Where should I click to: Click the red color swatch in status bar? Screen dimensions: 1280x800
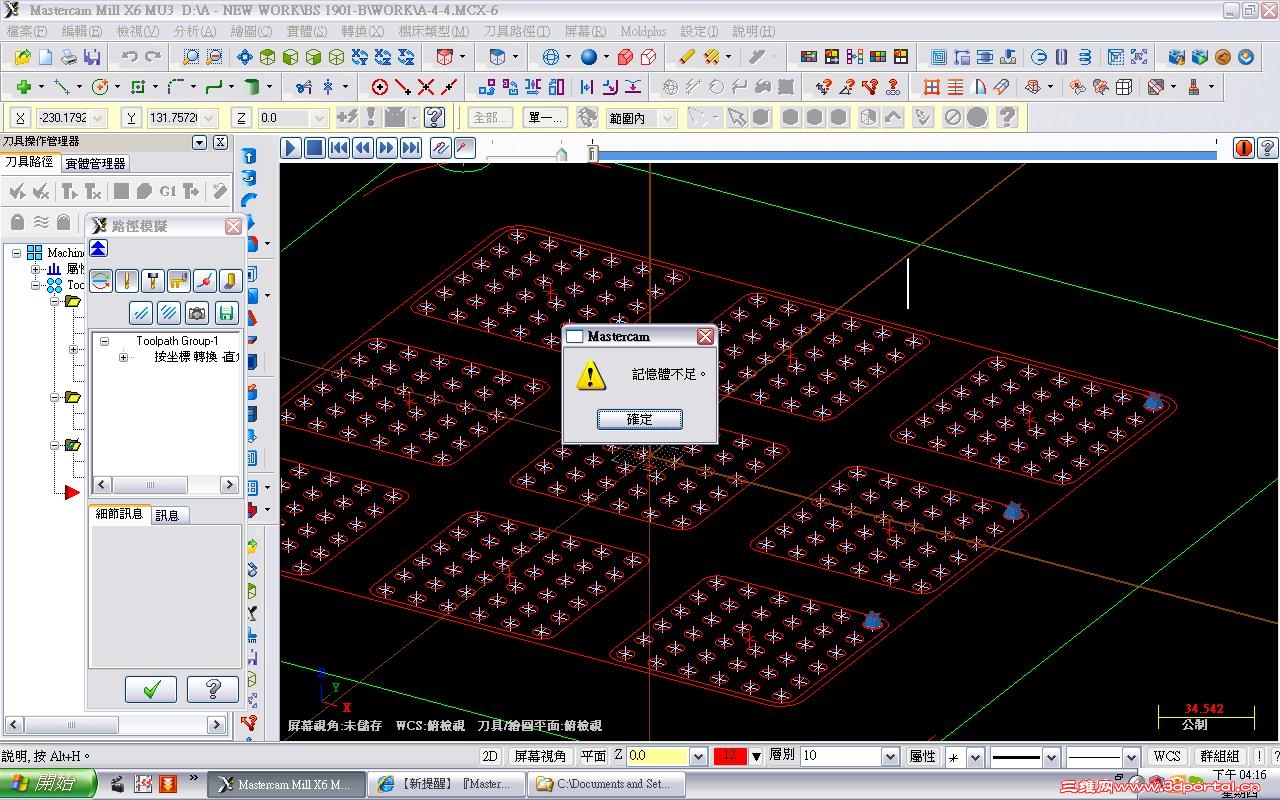730,756
